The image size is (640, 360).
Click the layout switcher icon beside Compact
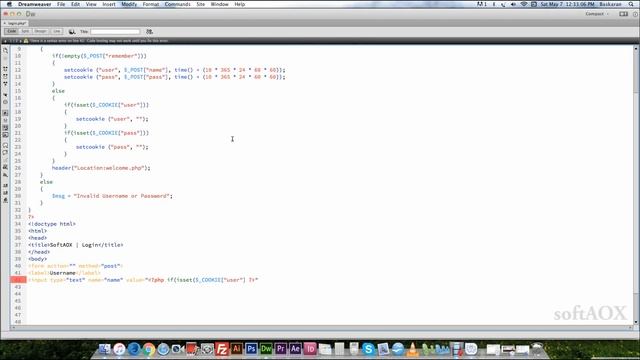(x=623, y=14)
